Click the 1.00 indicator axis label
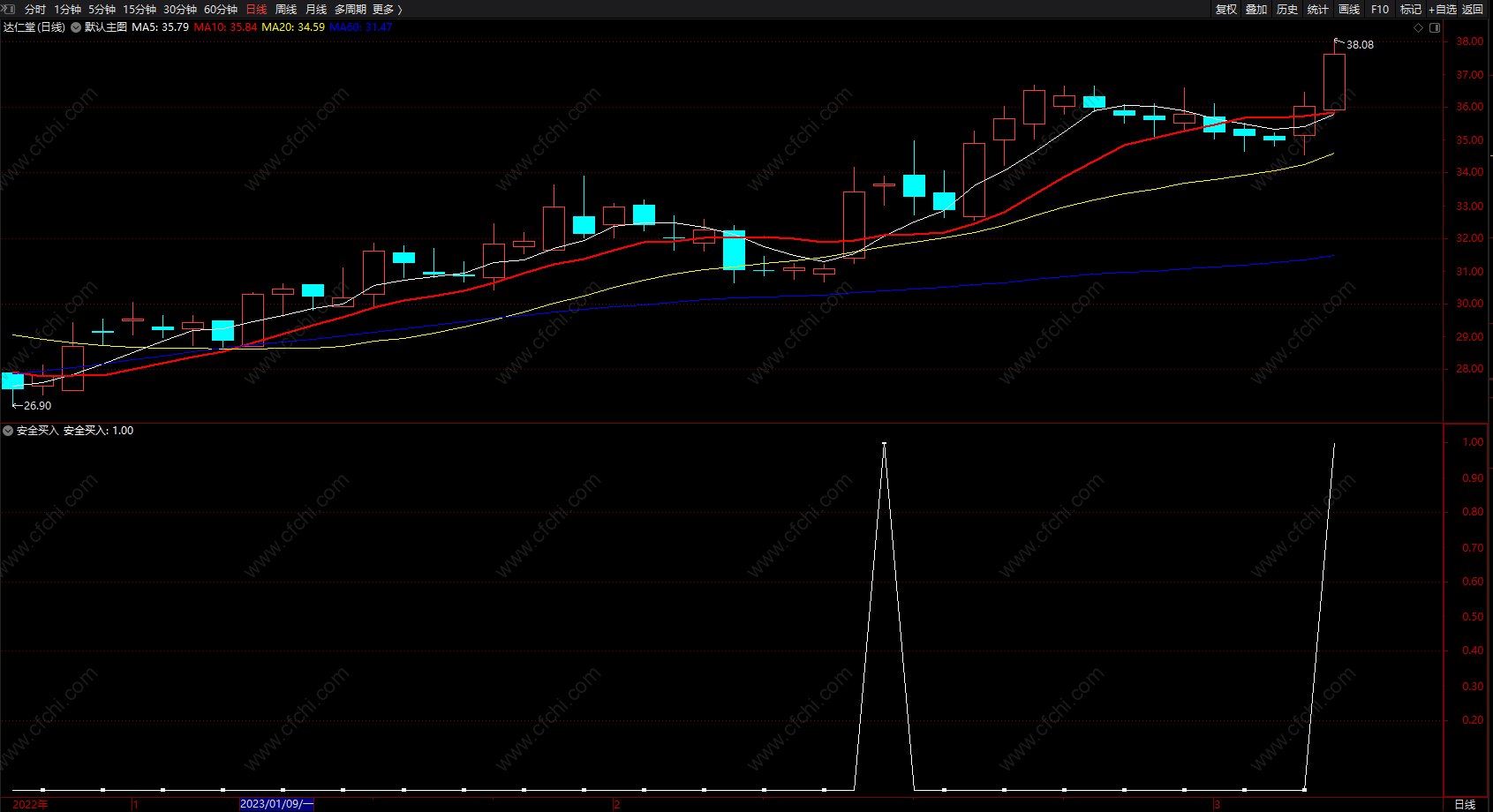 pos(1473,442)
